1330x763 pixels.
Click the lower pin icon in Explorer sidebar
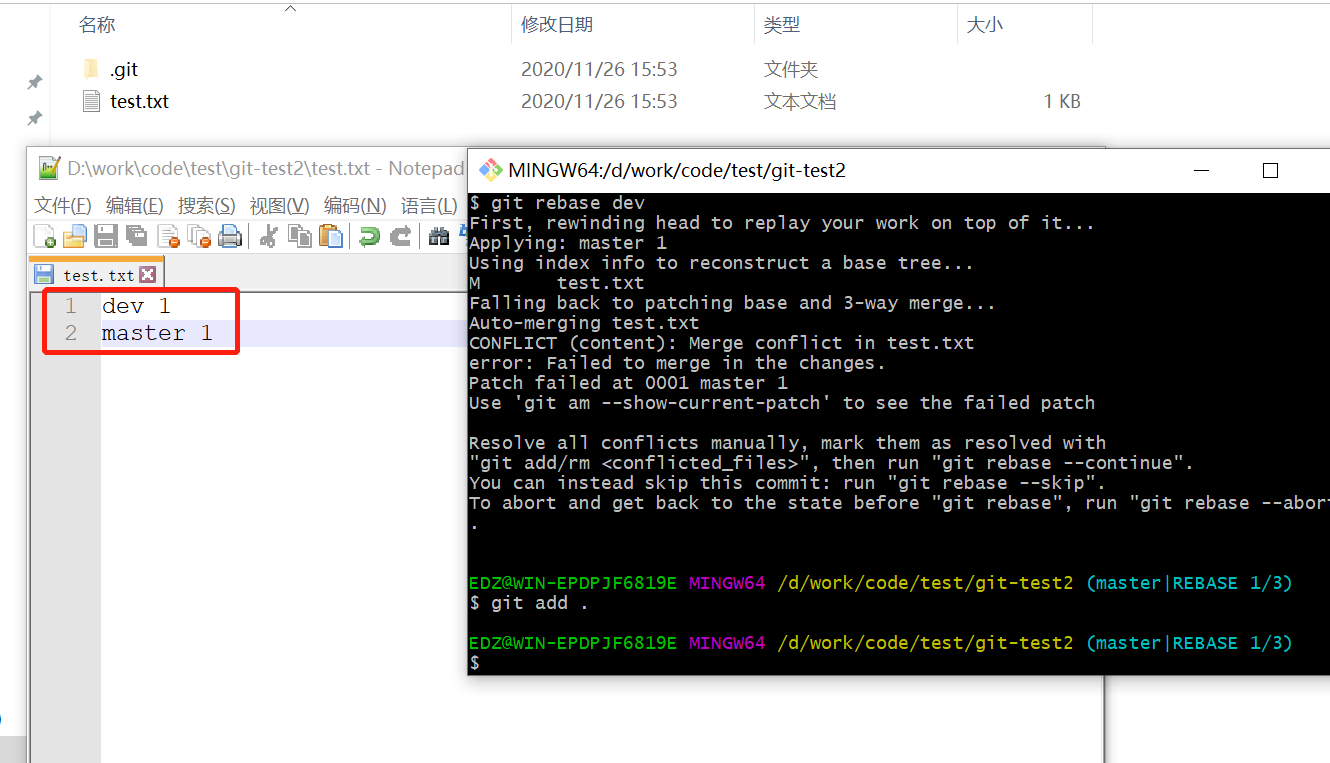[x=34, y=118]
